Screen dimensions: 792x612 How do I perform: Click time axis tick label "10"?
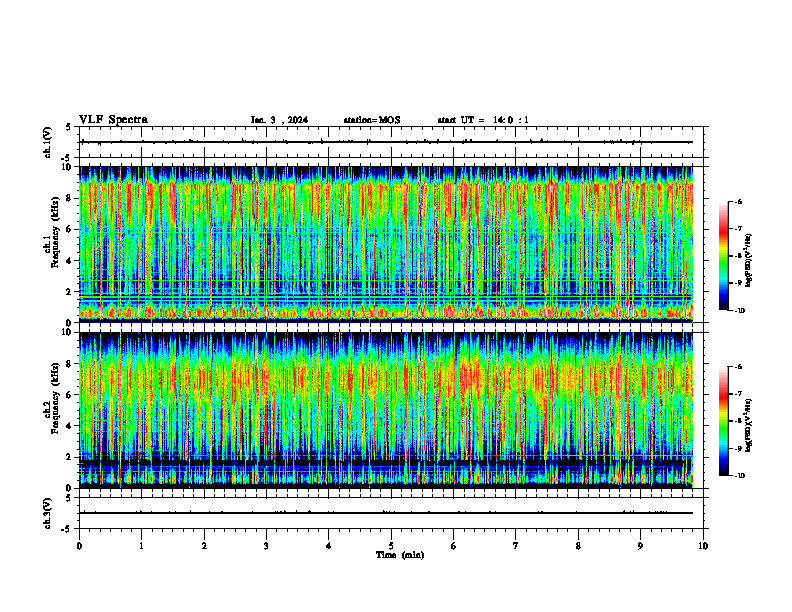pyautogui.click(x=703, y=546)
